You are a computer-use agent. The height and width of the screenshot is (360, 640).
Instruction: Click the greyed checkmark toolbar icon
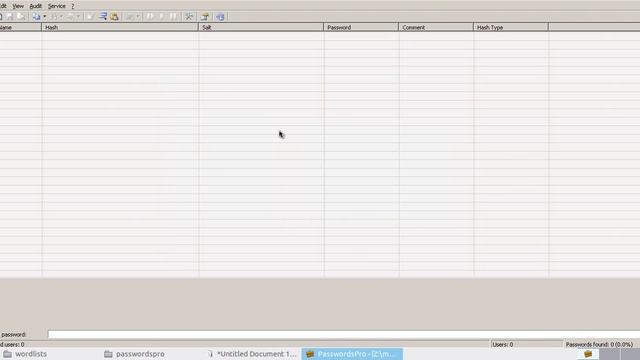pos(91,17)
